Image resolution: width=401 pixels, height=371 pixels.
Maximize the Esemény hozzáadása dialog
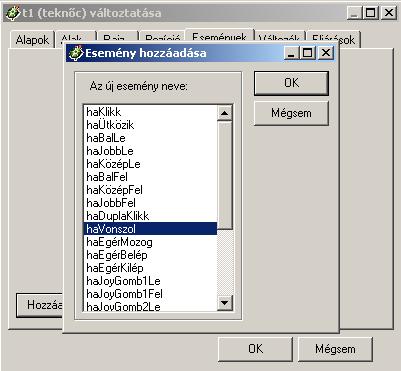(308, 53)
